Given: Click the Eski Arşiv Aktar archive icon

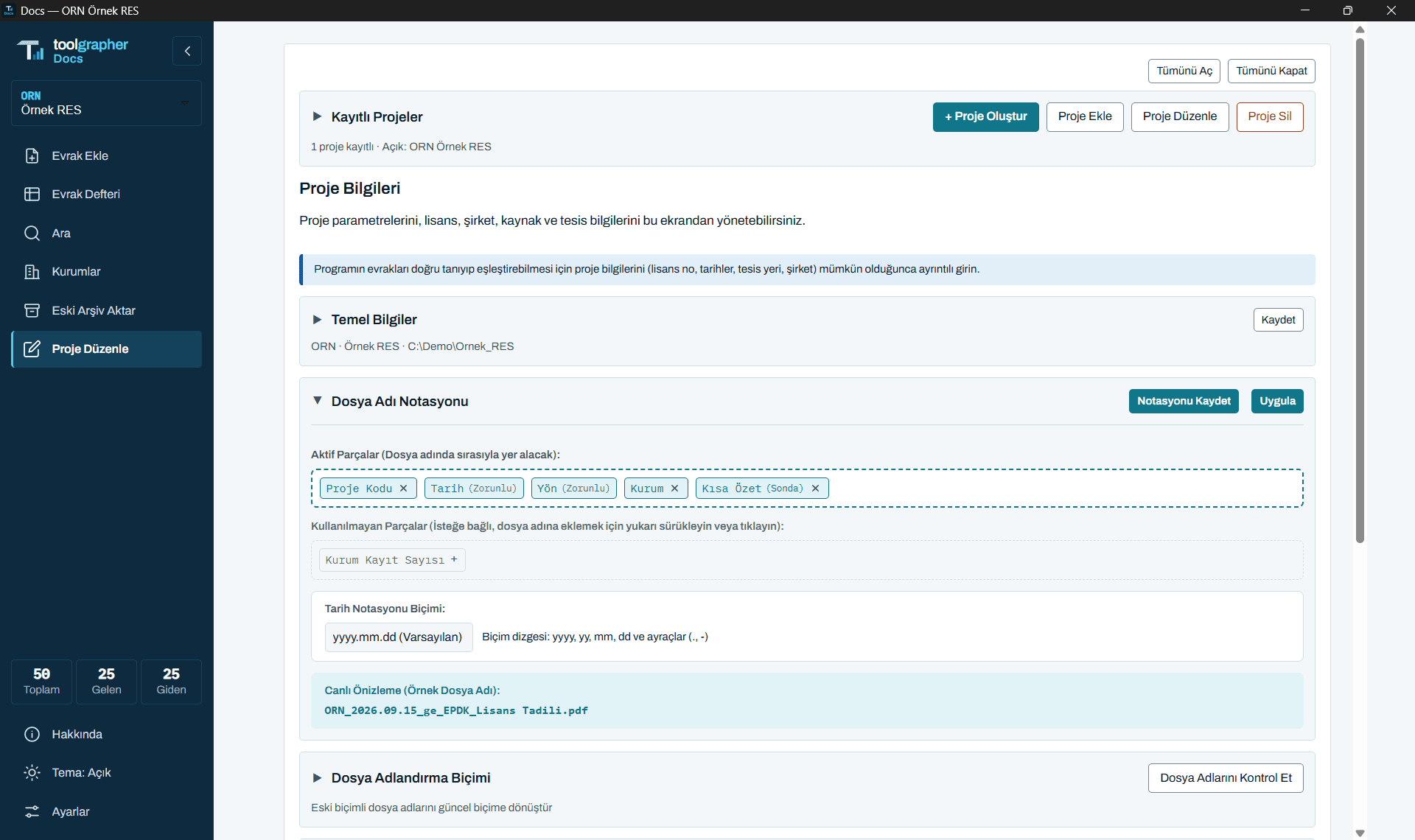Looking at the screenshot, I should pos(32,310).
